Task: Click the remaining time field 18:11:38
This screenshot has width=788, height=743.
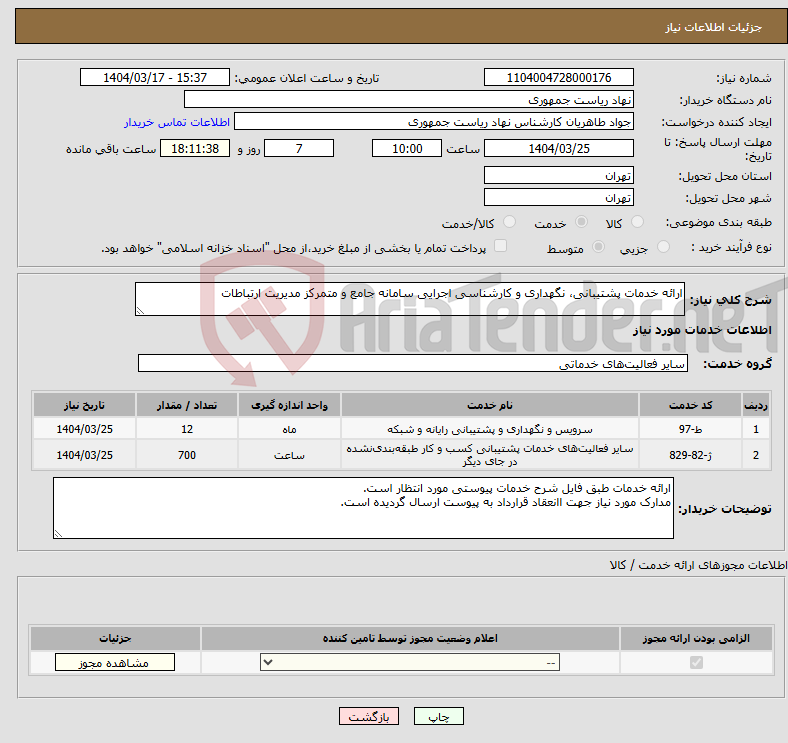Action: tap(195, 148)
